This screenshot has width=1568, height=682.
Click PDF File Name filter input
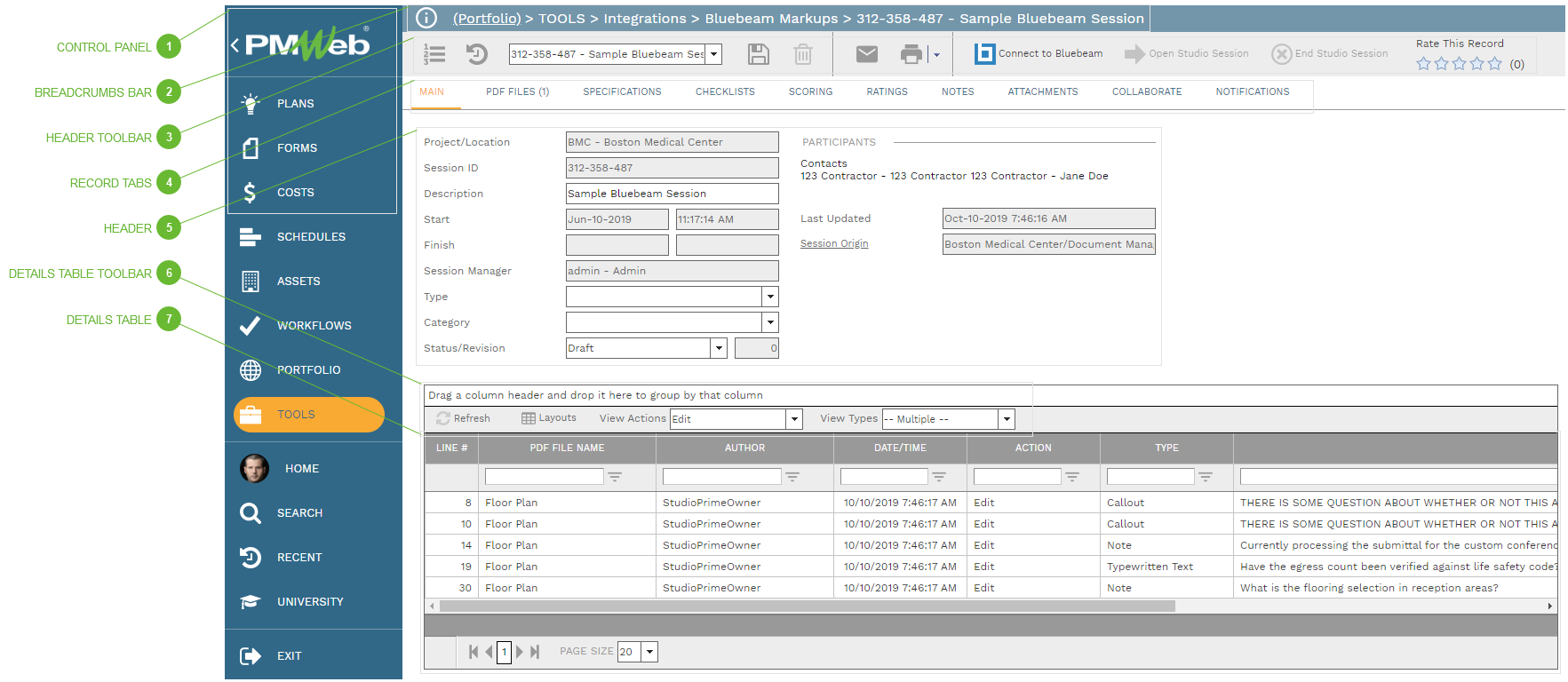[x=545, y=477]
